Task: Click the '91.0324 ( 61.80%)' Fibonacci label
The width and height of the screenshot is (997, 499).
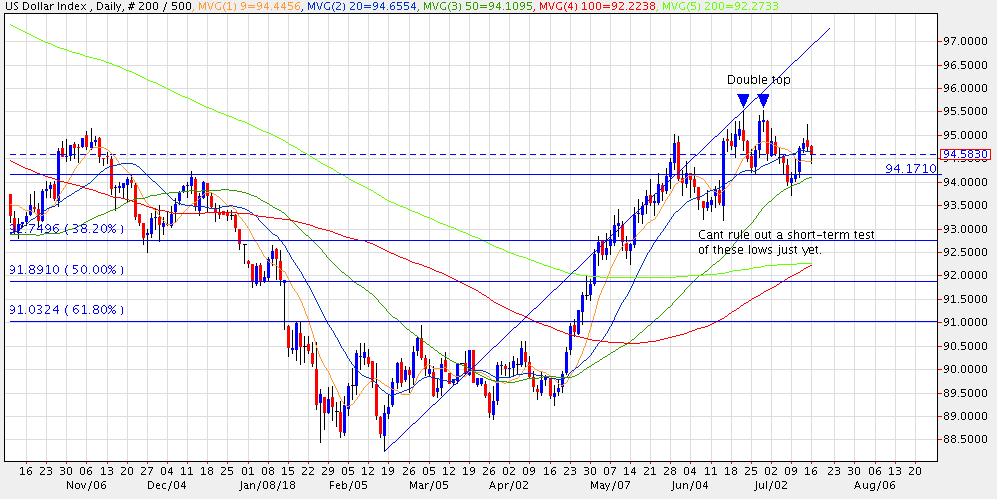Action: point(66,310)
